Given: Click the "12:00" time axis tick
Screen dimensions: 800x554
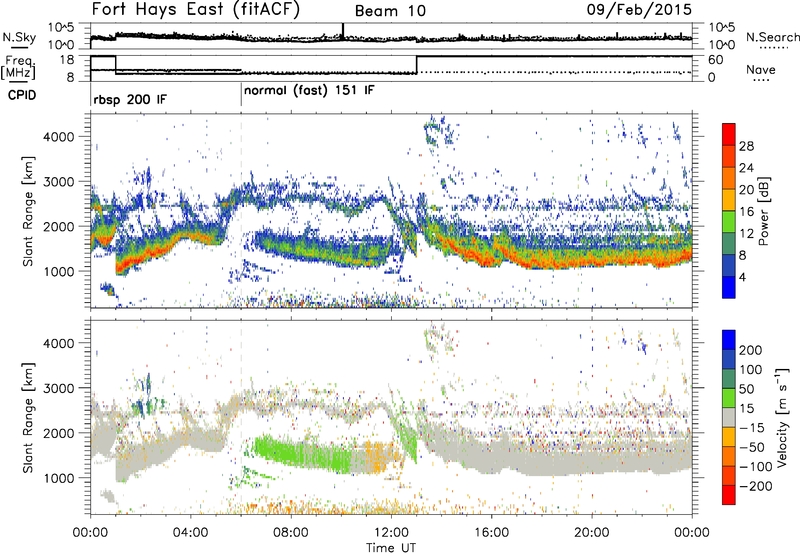Looking at the screenshot, I should point(391,532).
